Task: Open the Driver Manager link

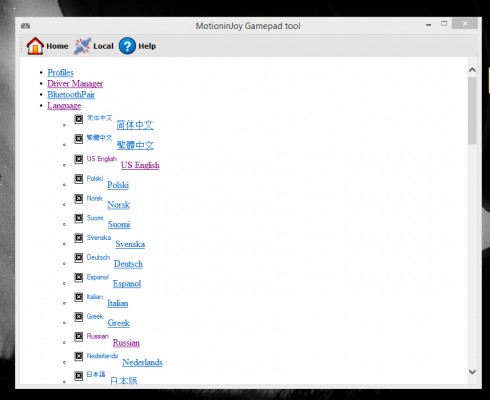Action: click(x=75, y=84)
